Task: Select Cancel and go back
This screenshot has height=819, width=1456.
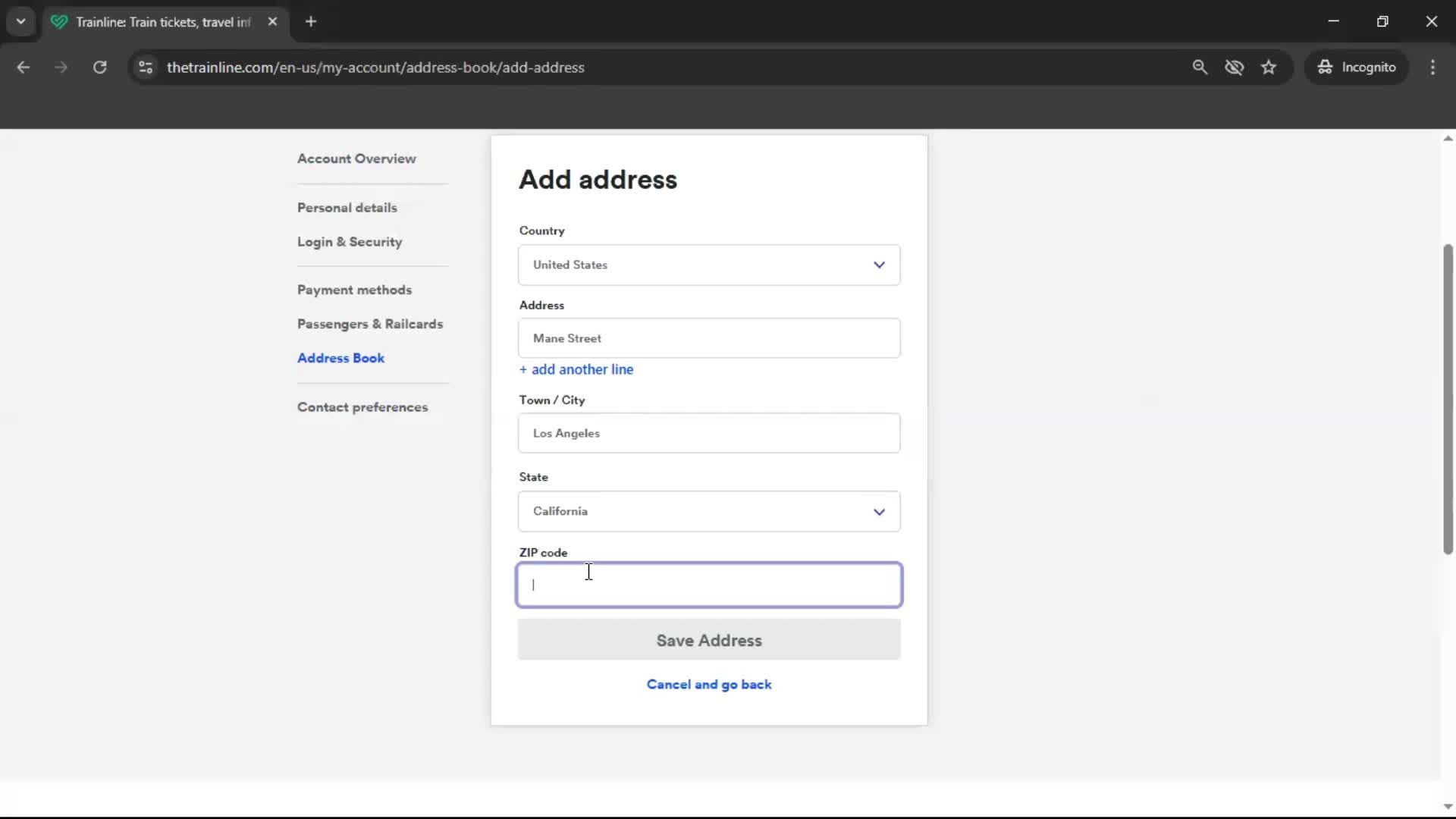Action: (708, 684)
